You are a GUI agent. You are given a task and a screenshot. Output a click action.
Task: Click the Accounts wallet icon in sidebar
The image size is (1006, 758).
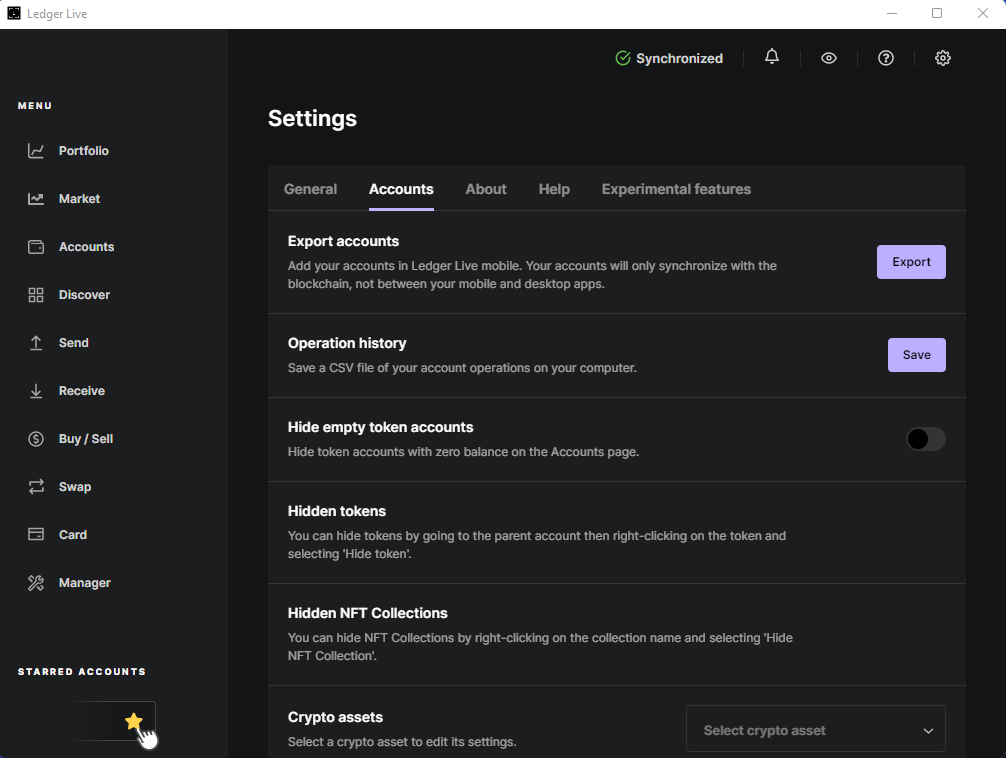click(x=36, y=247)
